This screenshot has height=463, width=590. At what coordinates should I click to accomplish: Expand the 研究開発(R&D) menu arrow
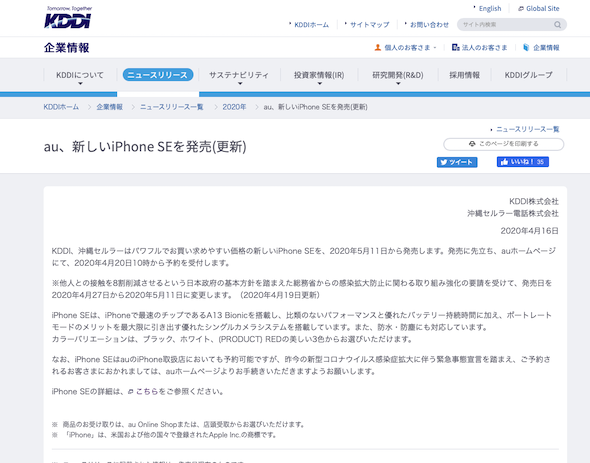coord(398,84)
